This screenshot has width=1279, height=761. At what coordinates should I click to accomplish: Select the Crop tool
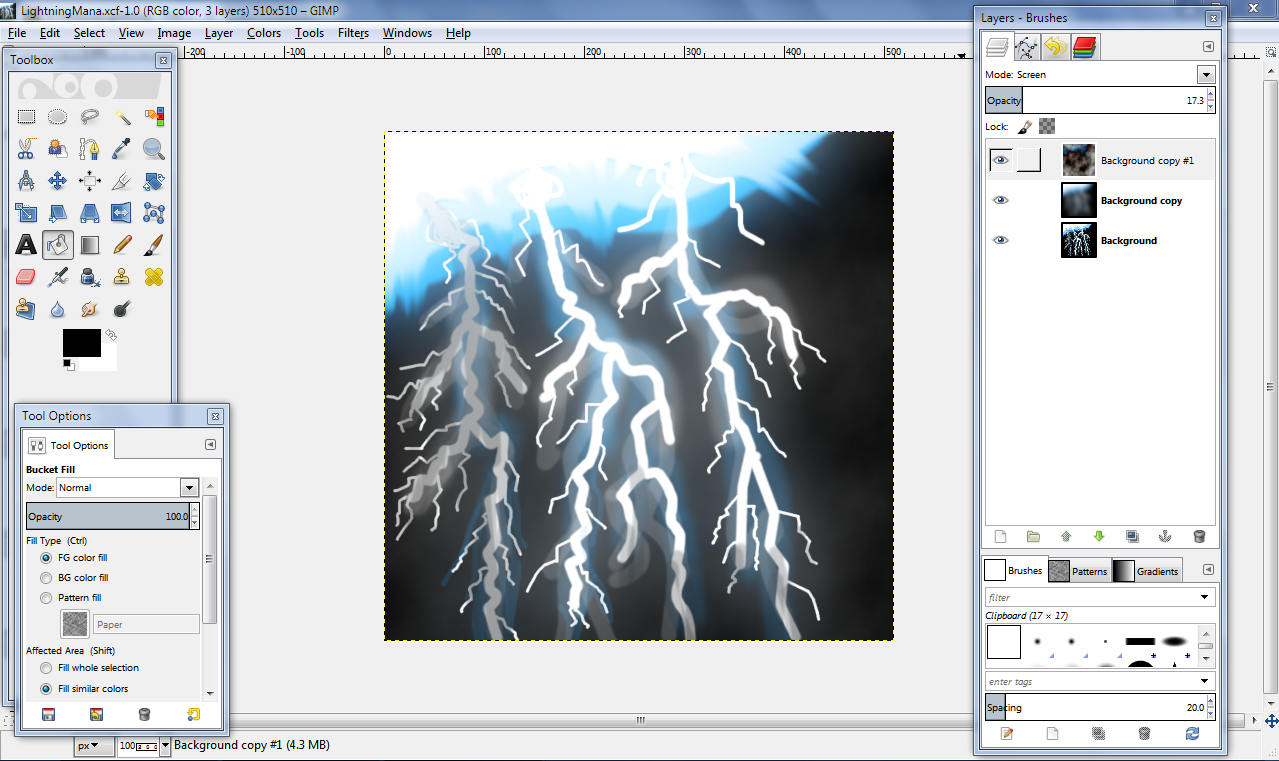pyautogui.click(x=122, y=181)
